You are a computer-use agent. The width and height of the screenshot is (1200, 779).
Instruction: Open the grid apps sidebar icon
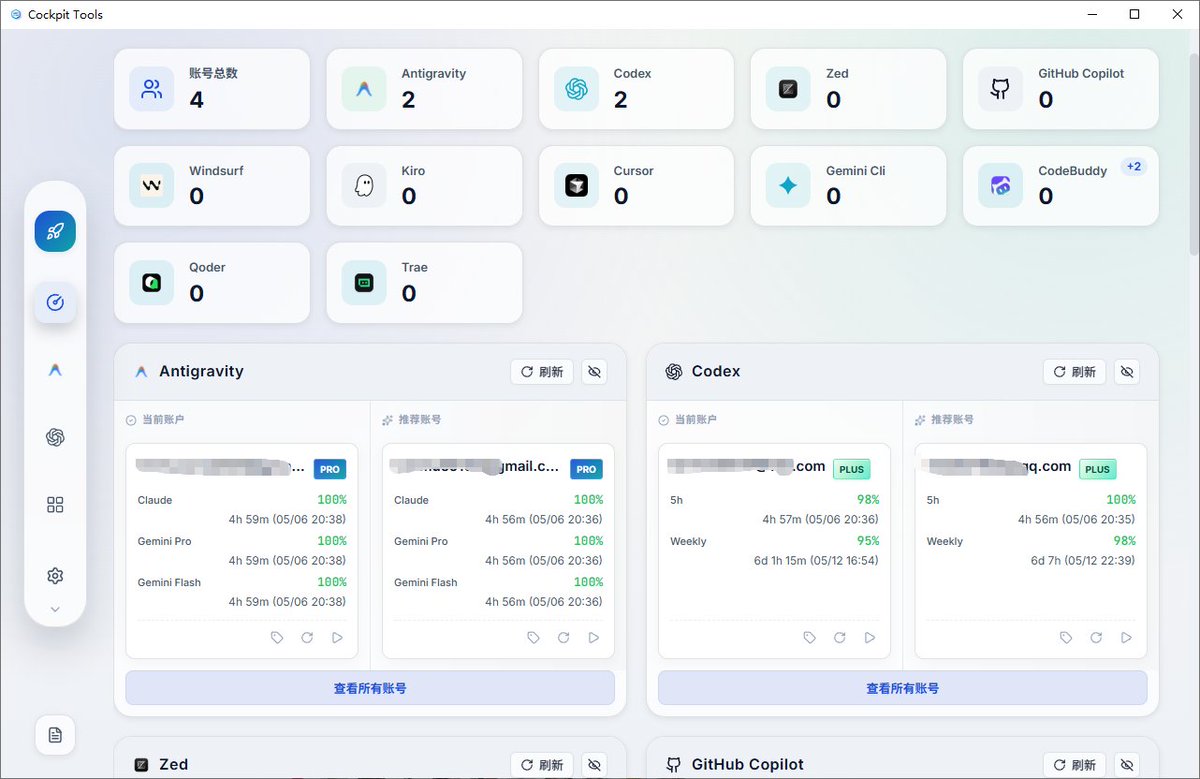(x=55, y=505)
